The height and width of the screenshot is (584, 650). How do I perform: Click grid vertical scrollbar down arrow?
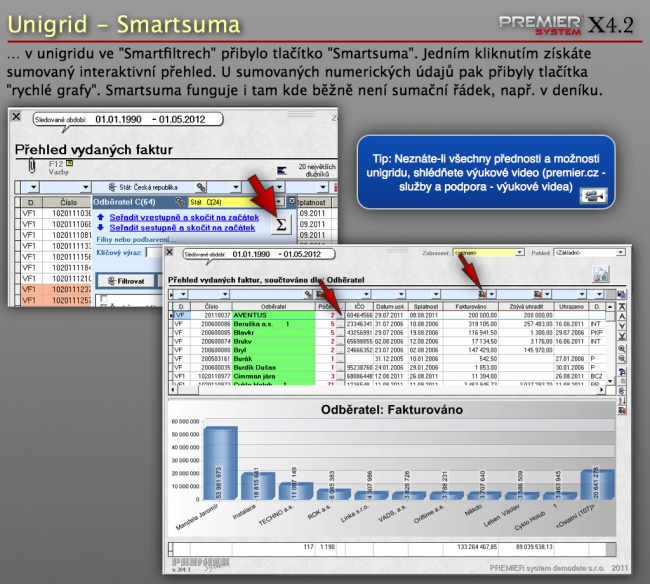(x=610, y=381)
